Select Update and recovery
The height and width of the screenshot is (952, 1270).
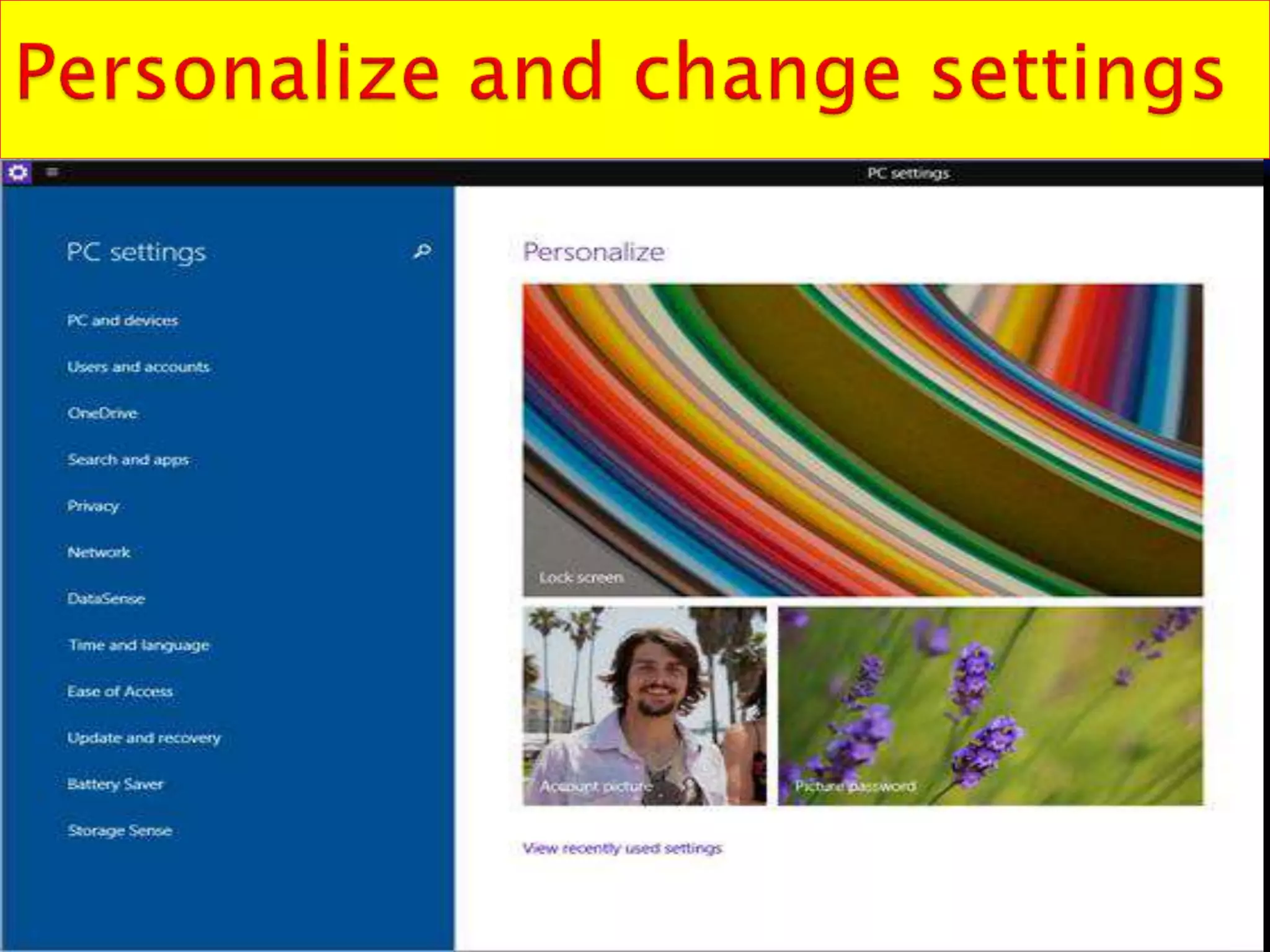144,738
